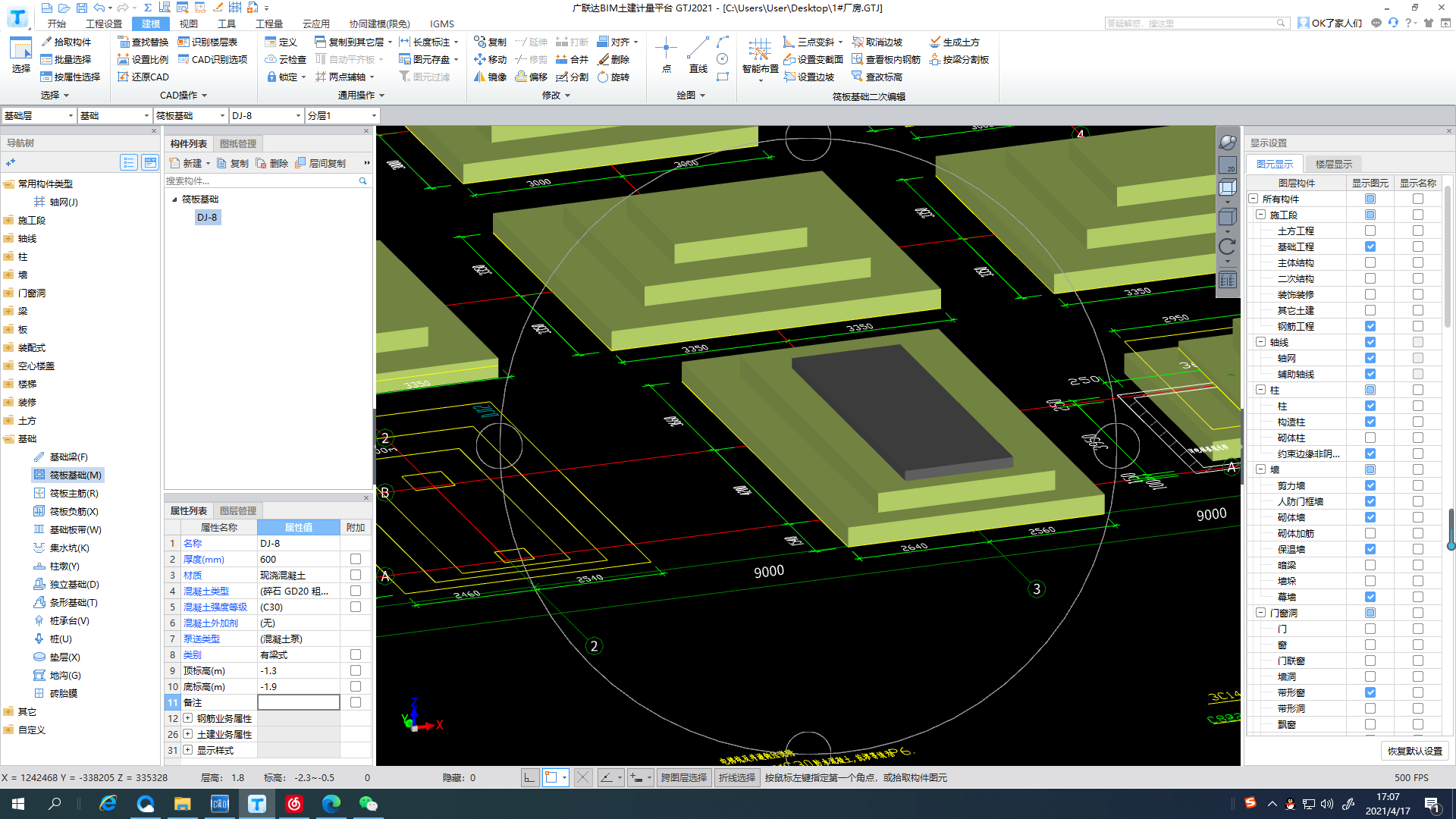Check the 附加 box for 厚度(mm)
1456x819 pixels.
coord(355,559)
